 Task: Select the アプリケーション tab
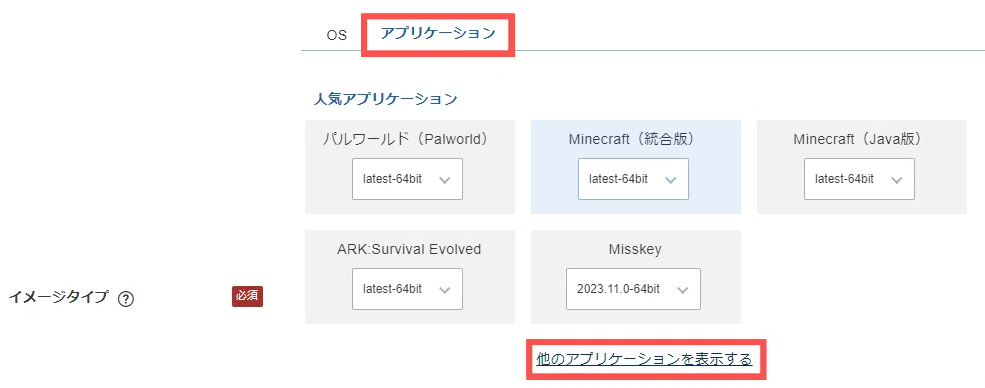(x=438, y=34)
